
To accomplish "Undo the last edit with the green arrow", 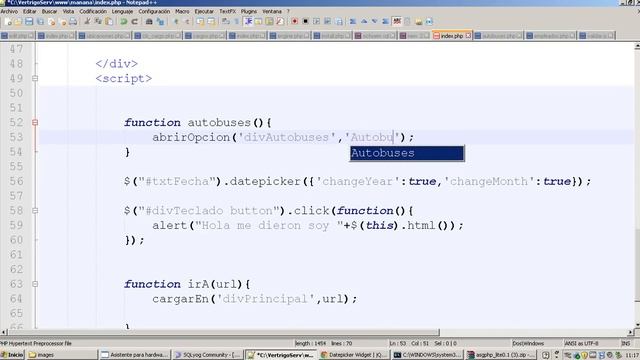I will click(124, 21).
